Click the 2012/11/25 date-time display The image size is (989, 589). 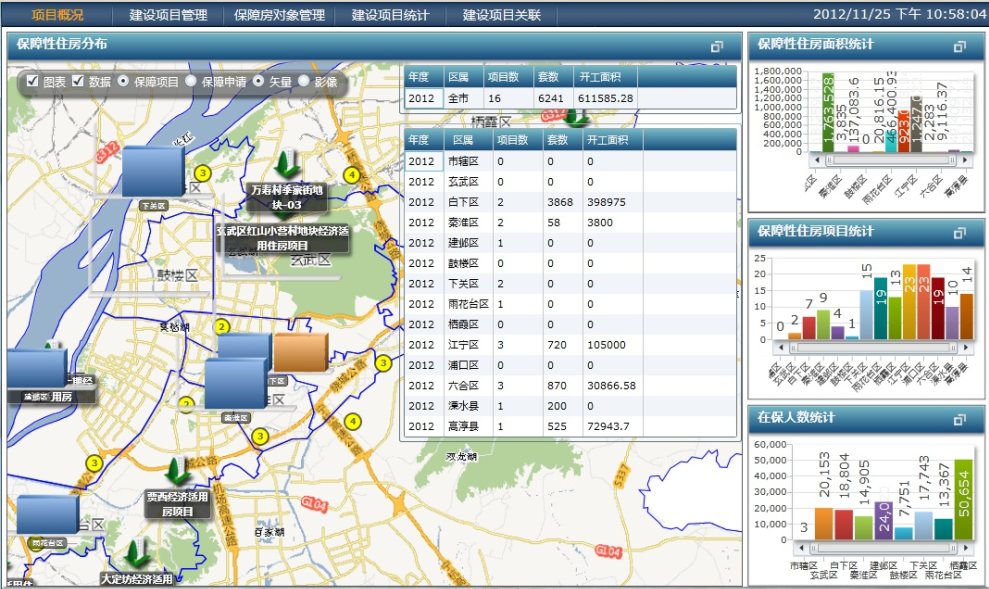[899, 15]
